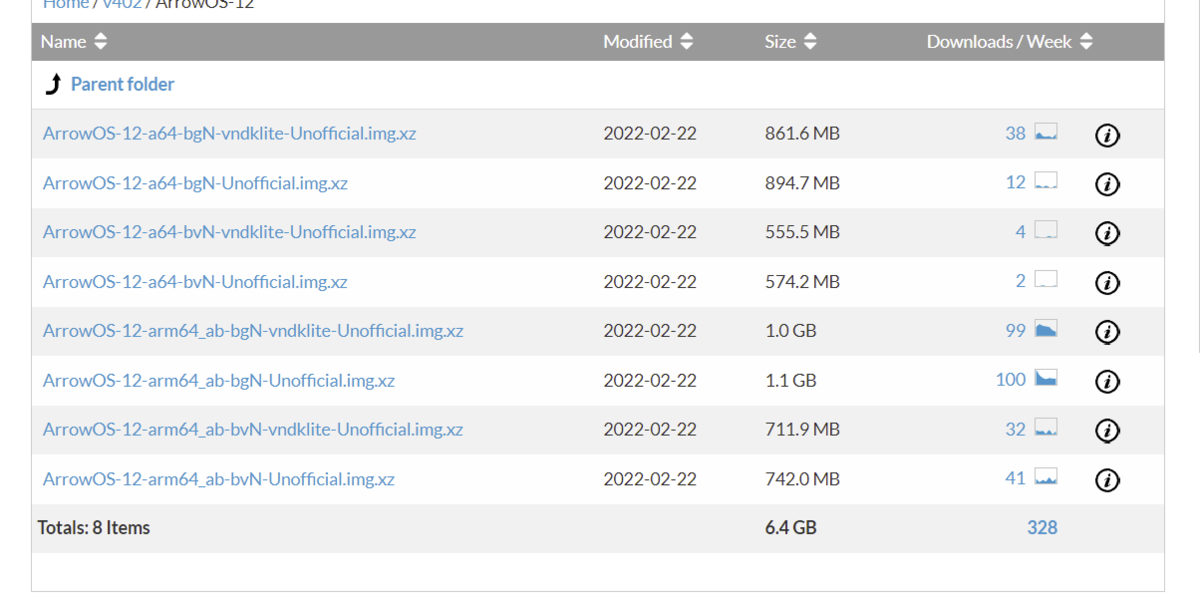Show info for ArrowOS-12-arm64_ab-bgN-Unofficial.img.xz
Viewport: 1200px width, 593px height.
(1107, 381)
